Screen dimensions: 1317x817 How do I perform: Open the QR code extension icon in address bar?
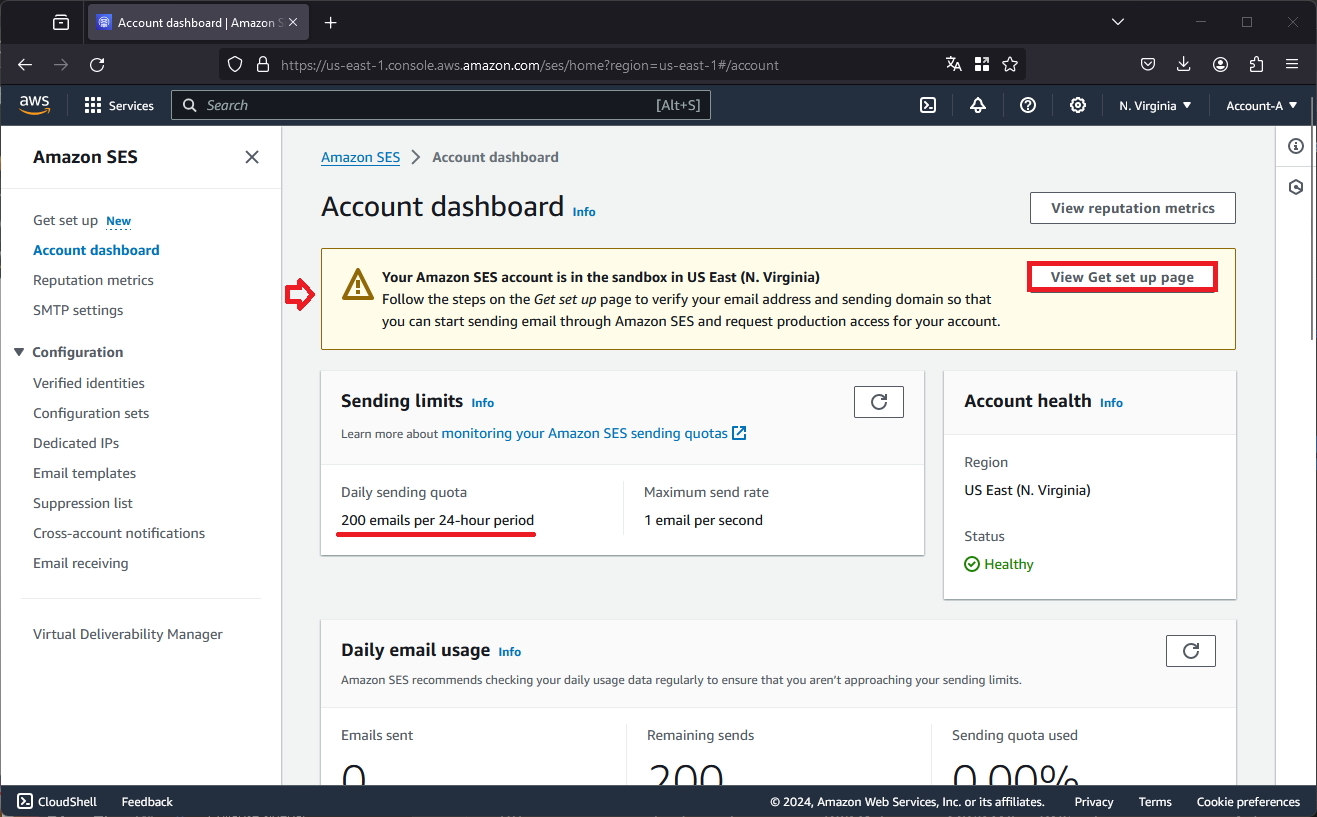tap(982, 65)
